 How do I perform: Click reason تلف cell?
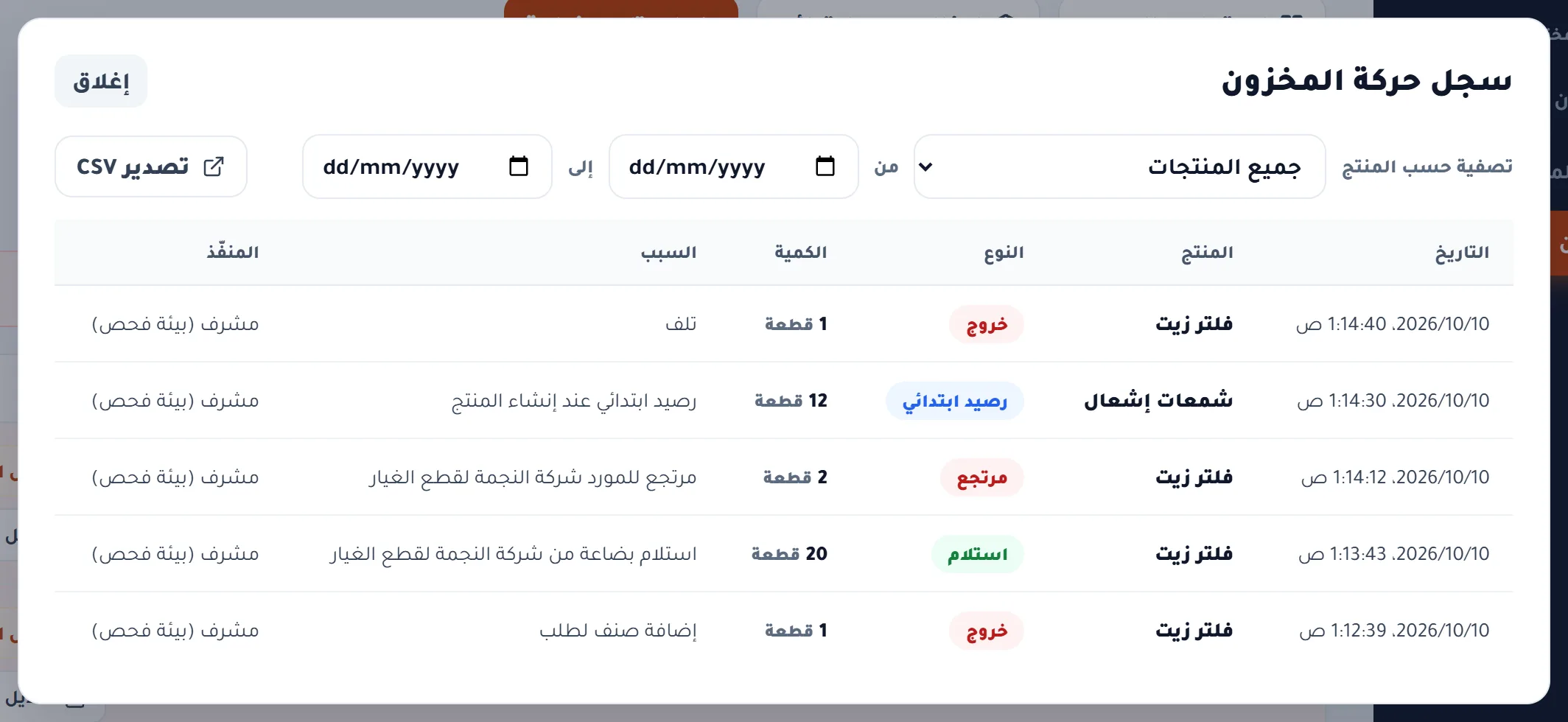tap(681, 324)
